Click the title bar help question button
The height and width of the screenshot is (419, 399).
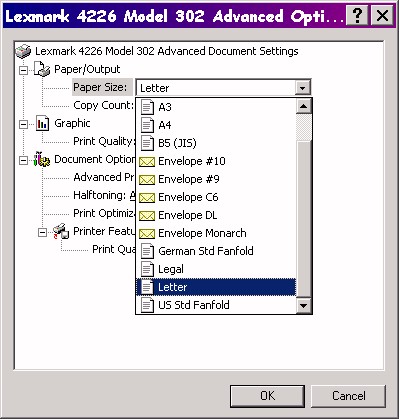pyautogui.click(x=357, y=15)
